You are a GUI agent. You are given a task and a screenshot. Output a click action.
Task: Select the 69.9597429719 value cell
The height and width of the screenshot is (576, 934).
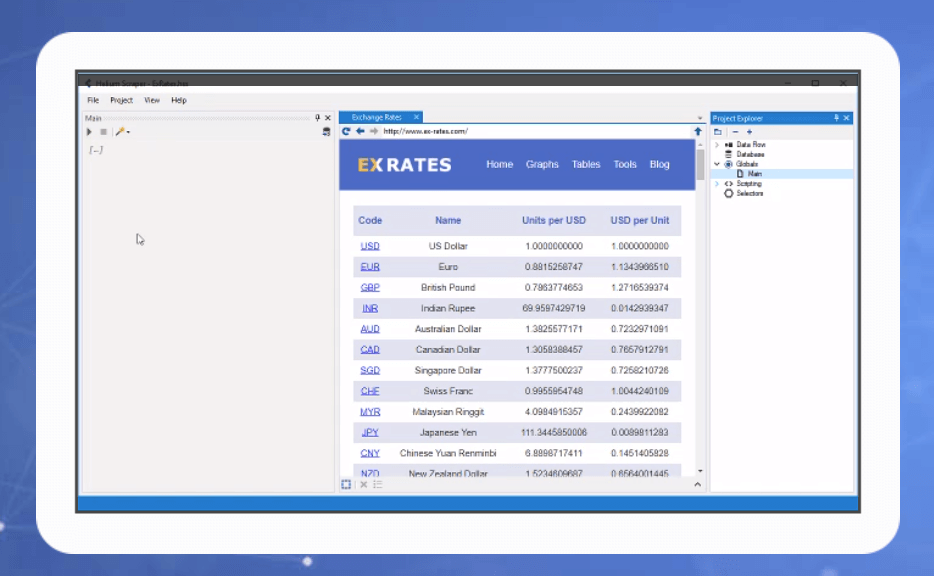click(x=554, y=309)
